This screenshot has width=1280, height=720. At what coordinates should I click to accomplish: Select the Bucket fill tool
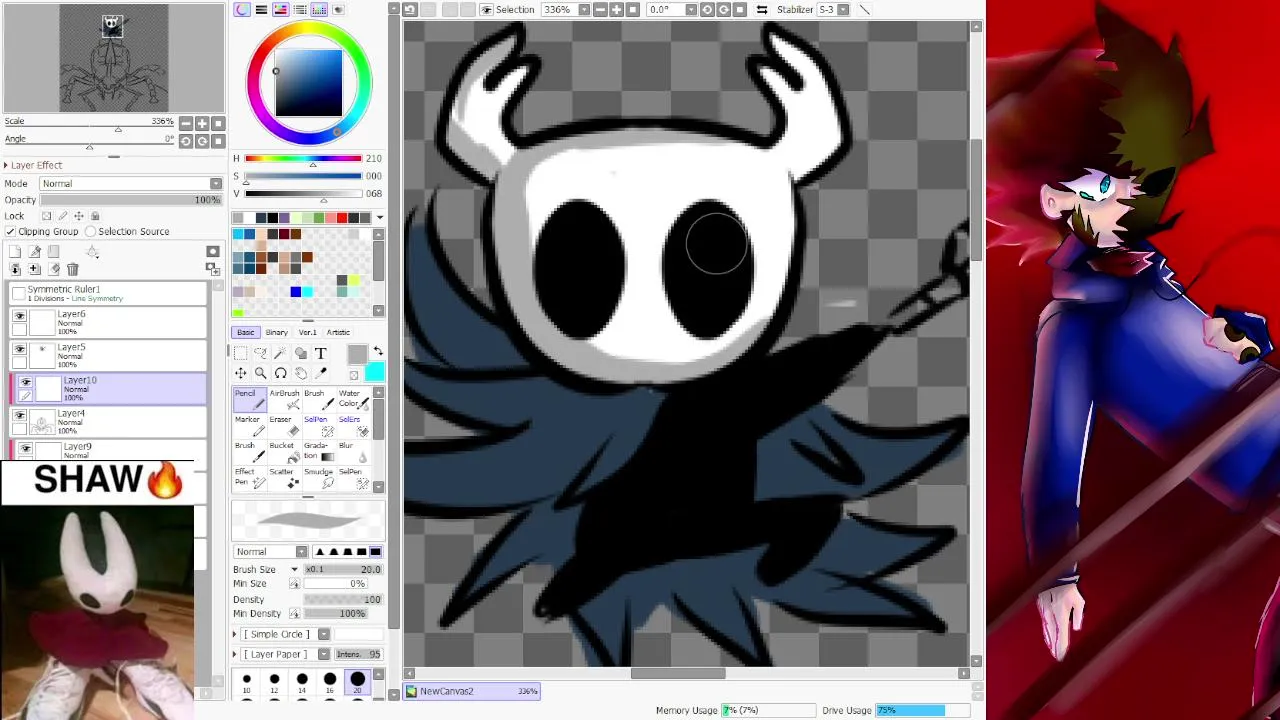[284, 451]
